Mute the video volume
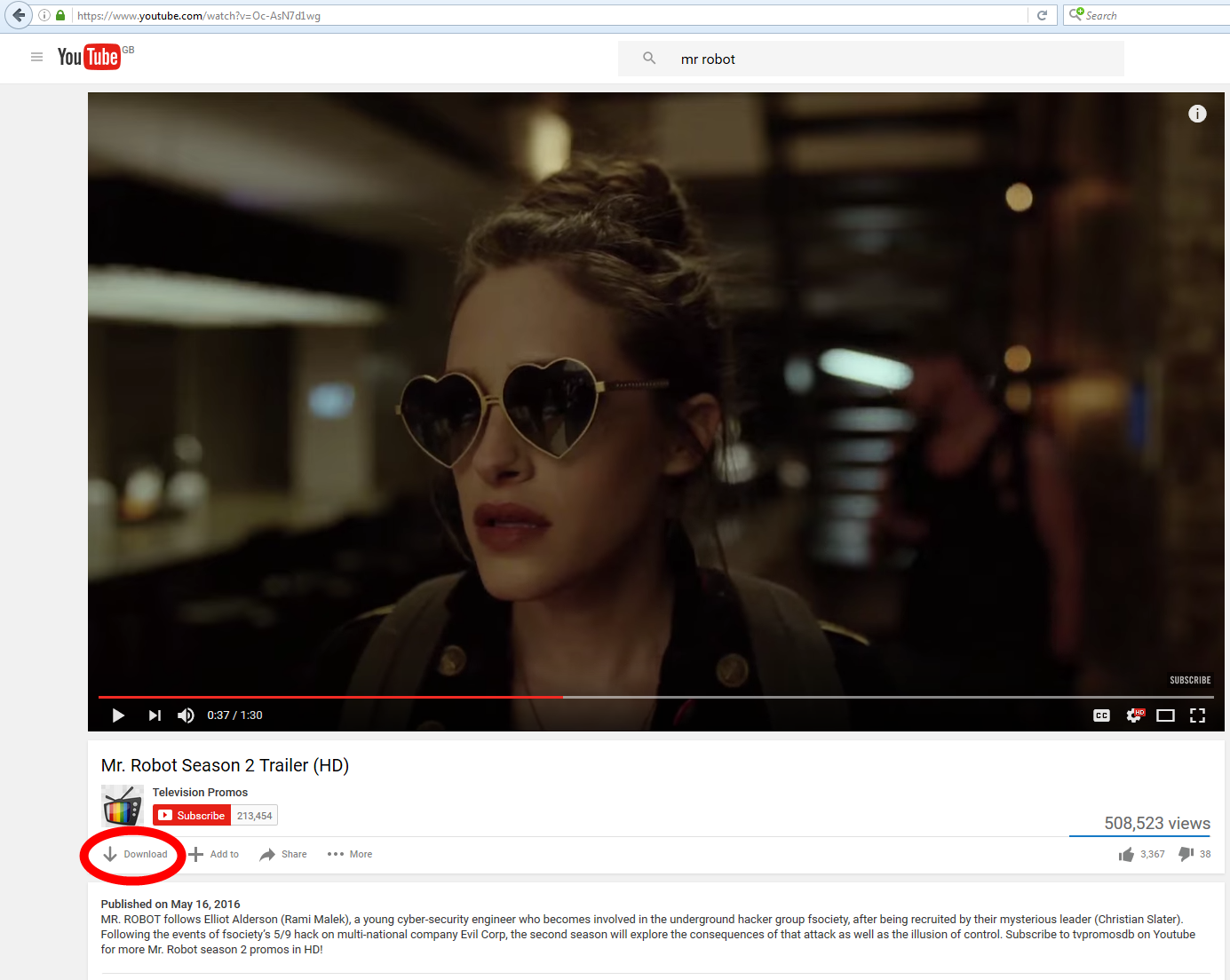The image size is (1230, 980). (x=186, y=715)
